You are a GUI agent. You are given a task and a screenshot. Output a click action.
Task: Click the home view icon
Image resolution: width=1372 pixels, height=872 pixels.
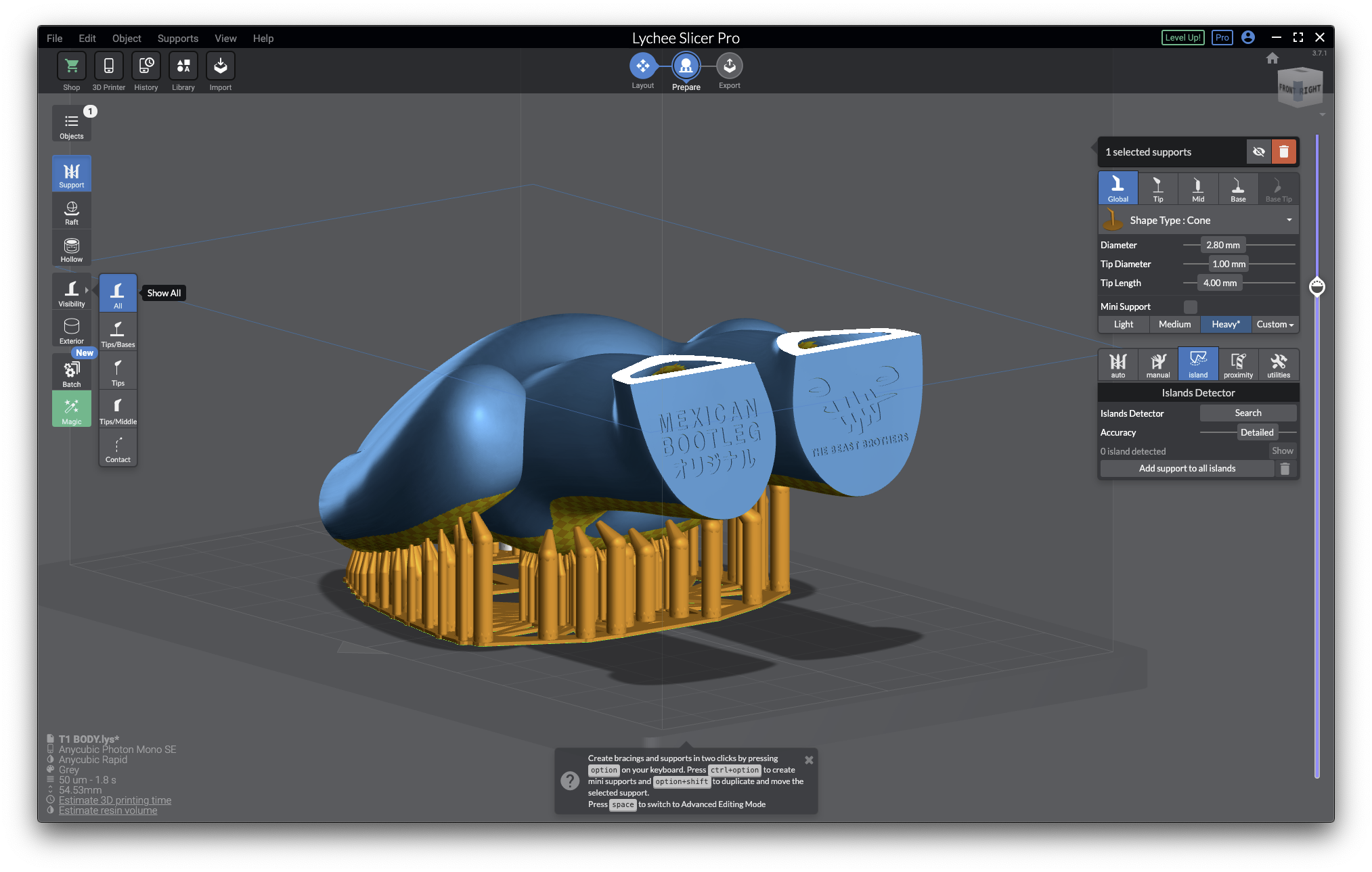[x=1272, y=58]
